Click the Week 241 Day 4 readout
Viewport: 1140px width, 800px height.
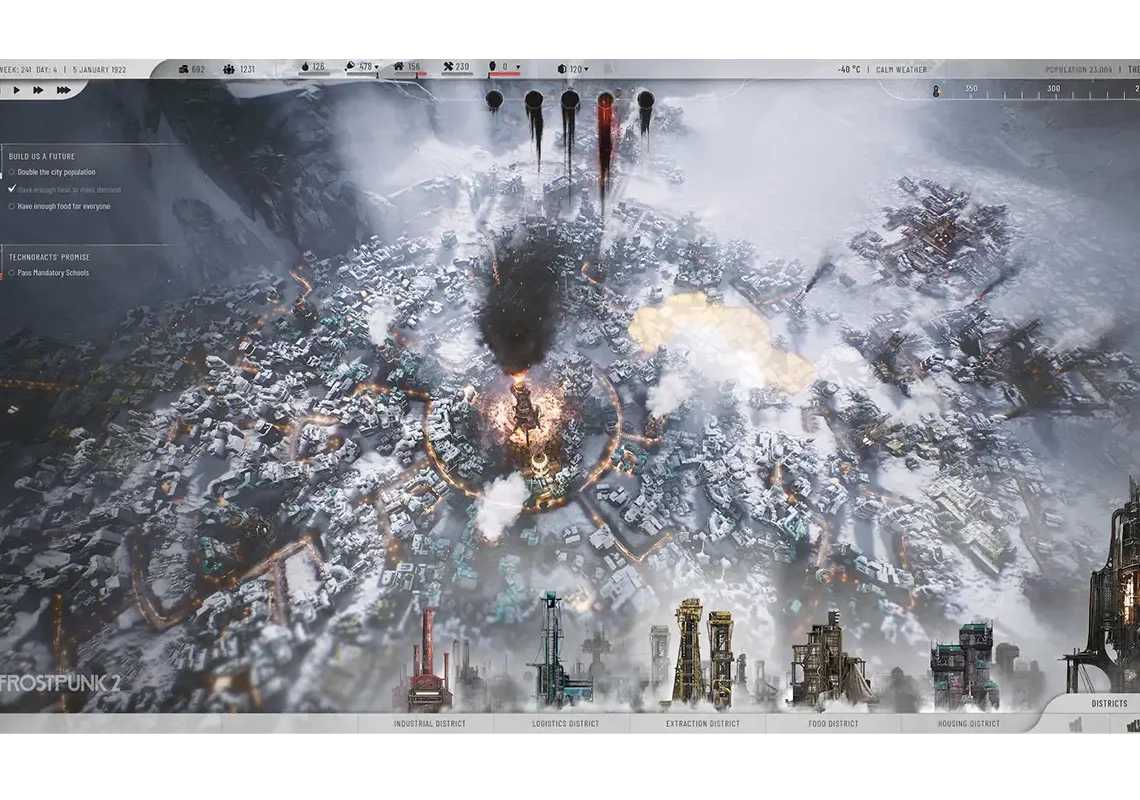point(28,70)
